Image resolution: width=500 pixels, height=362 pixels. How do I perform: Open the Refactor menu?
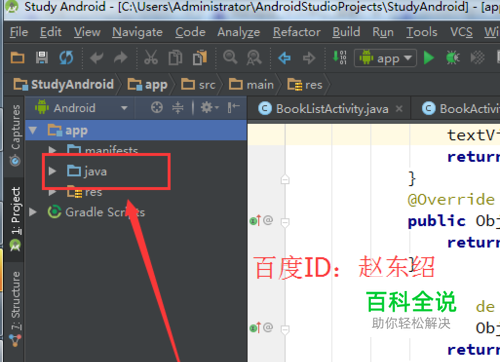[297, 32]
